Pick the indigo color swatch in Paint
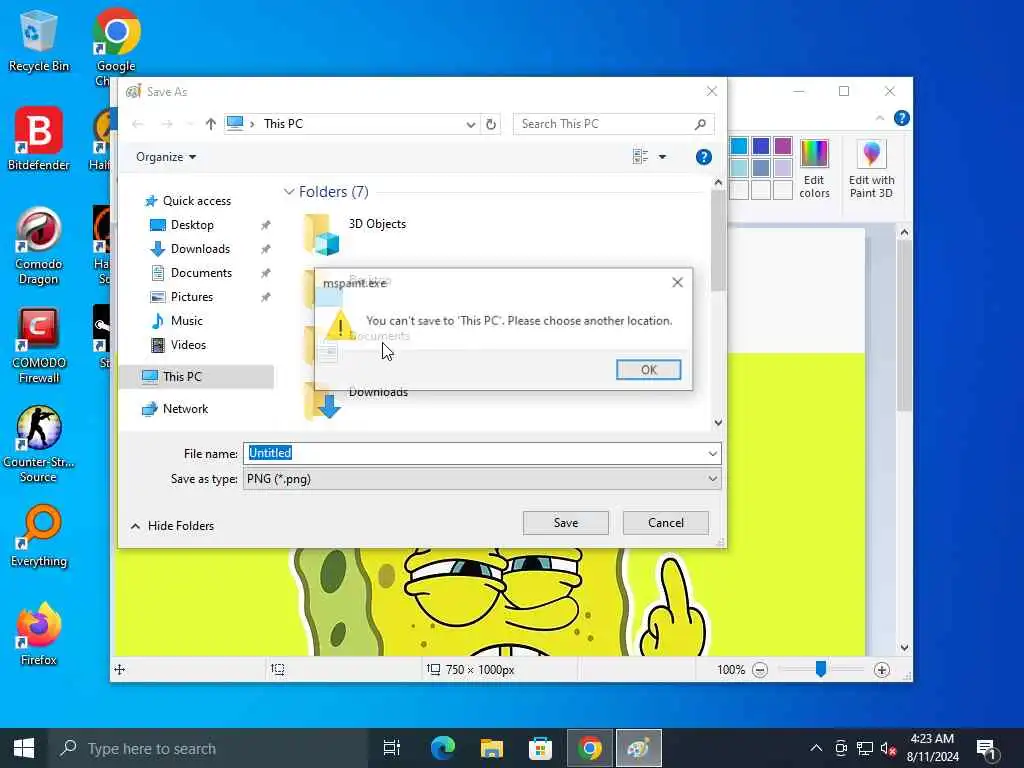The image size is (1024, 768). pos(761,146)
